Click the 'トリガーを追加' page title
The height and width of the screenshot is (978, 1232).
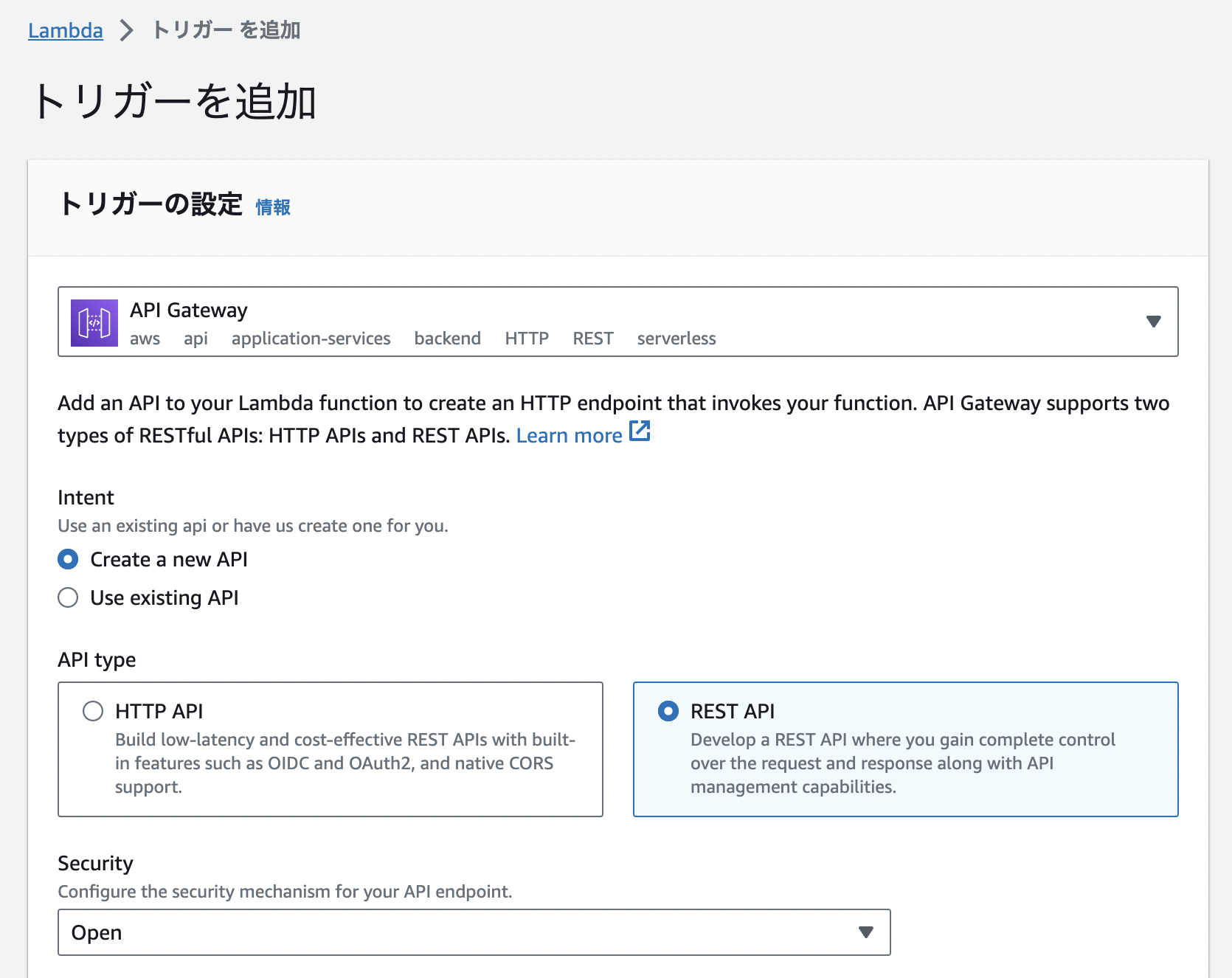click(175, 101)
